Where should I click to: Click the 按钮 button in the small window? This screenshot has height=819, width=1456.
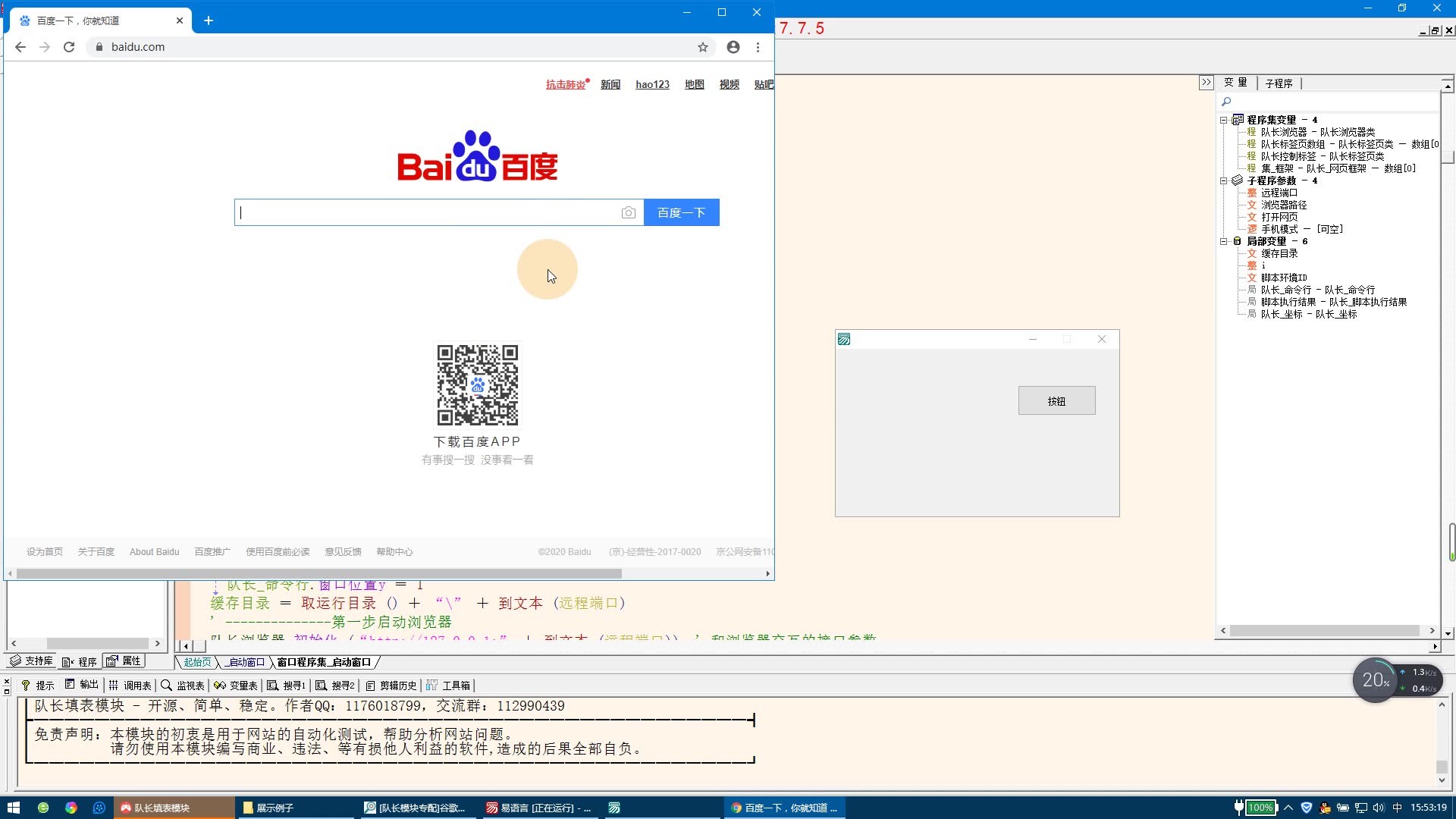1056,401
